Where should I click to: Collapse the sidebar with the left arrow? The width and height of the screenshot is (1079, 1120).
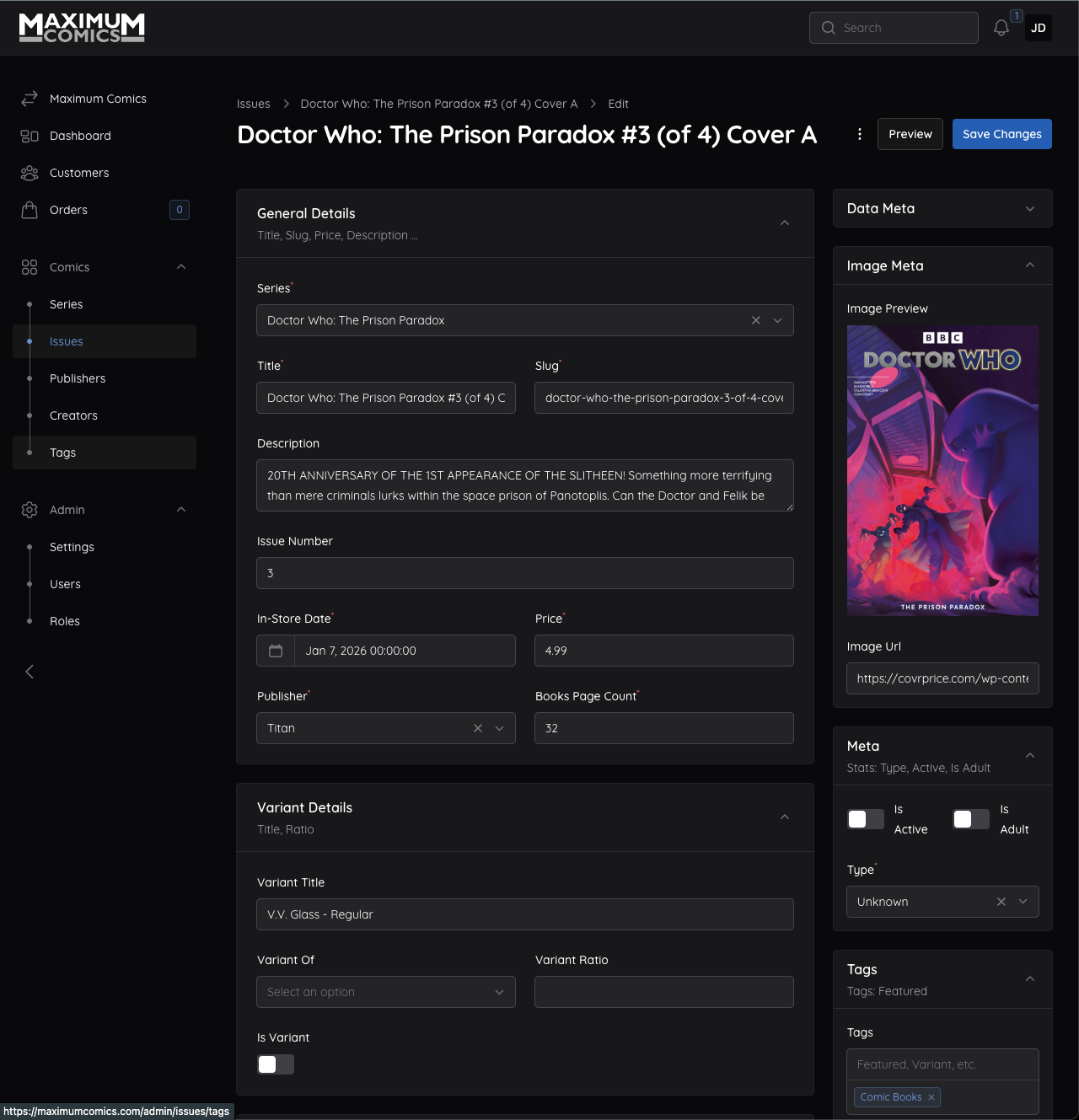coord(30,672)
